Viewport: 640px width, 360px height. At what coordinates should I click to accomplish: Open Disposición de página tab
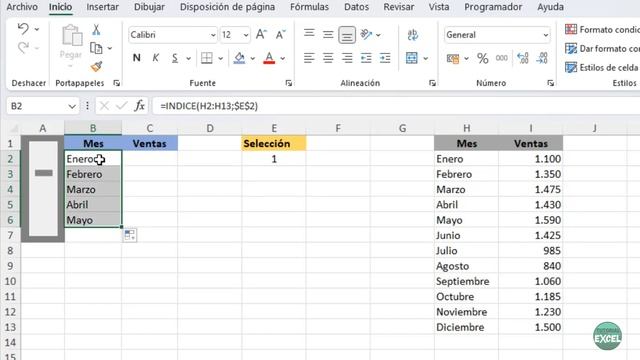tap(227, 7)
